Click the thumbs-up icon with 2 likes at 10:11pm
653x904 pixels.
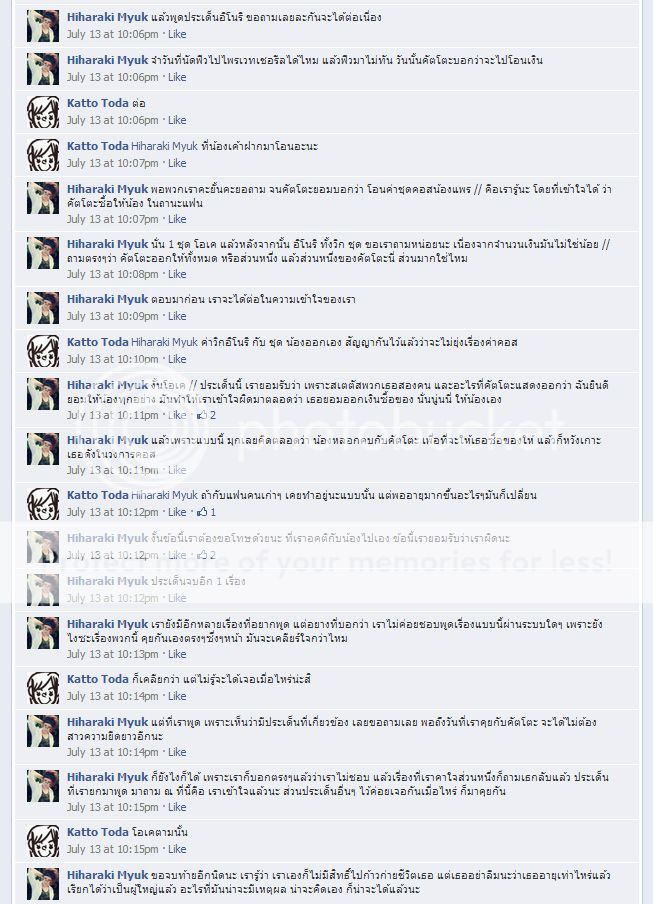[202, 415]
